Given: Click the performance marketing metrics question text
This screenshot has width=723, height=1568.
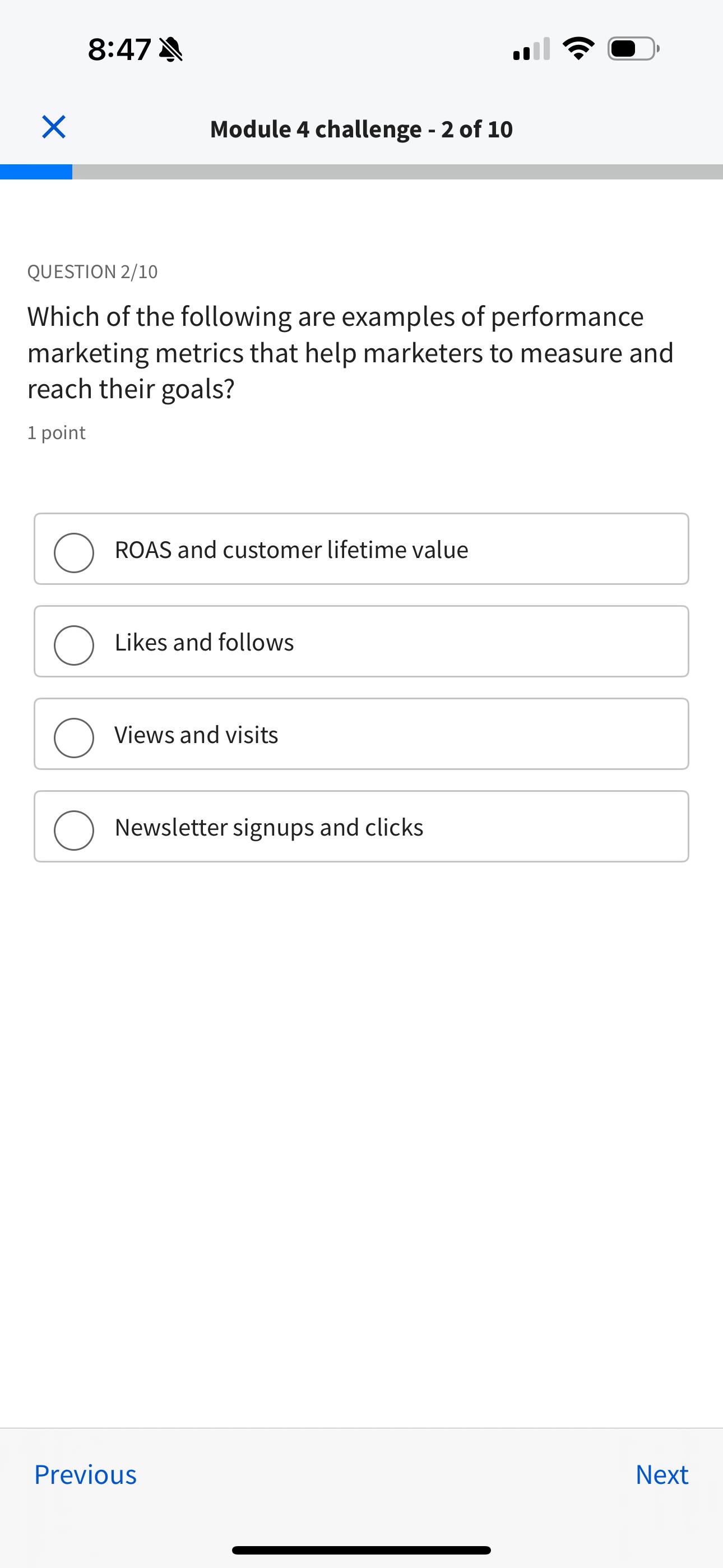Looking at the screenshot, I should (350, 352).
